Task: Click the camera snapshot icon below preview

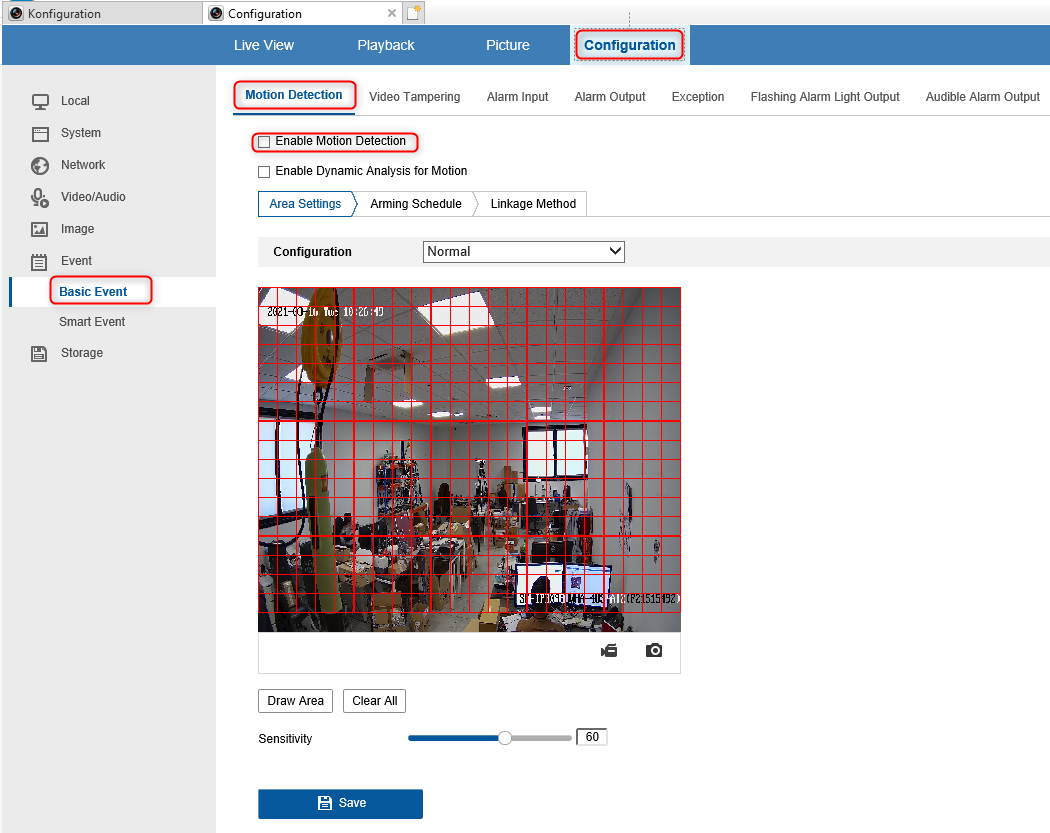Action: [654, 650]
